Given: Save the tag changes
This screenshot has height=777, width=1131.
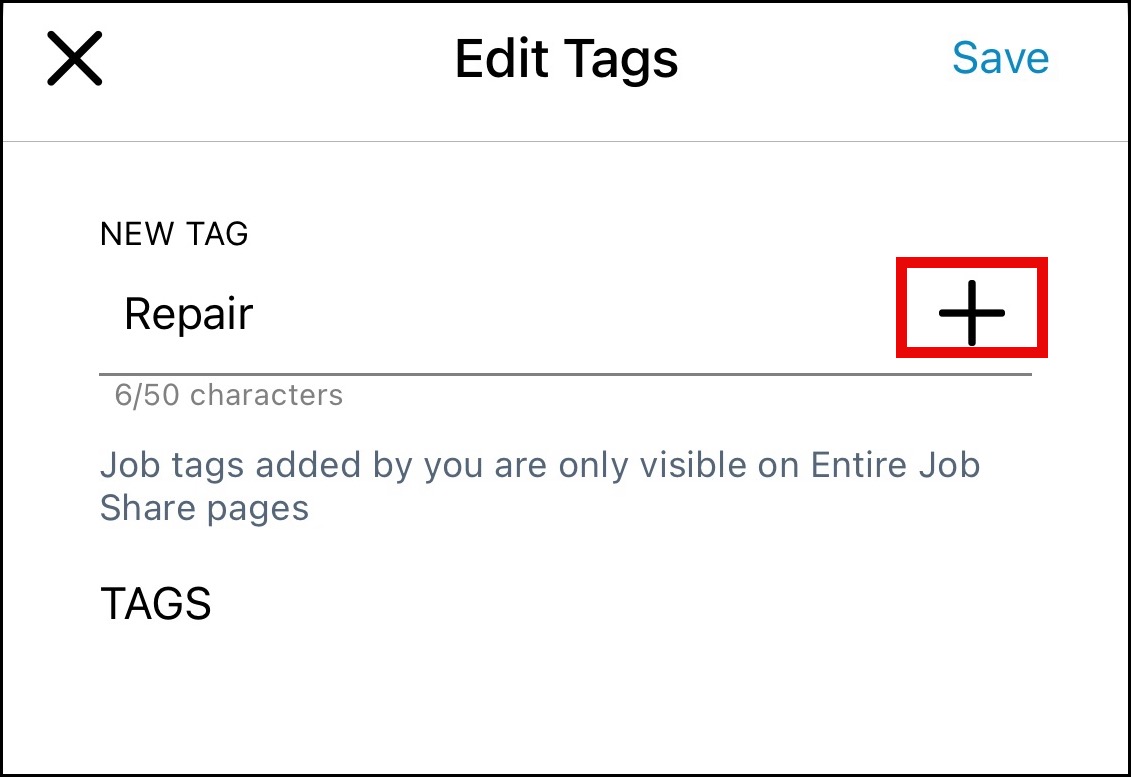Looking at the screenshot, I should click(1000, 58).
